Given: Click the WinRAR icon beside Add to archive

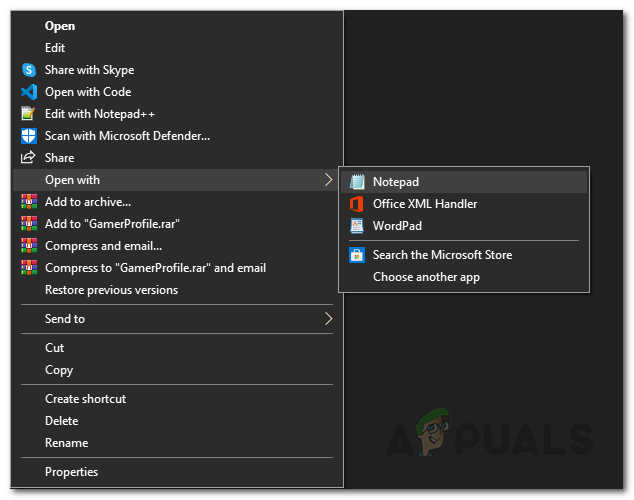Looking at the screenshot, I should pyautogui.click(x=28, y=202).
